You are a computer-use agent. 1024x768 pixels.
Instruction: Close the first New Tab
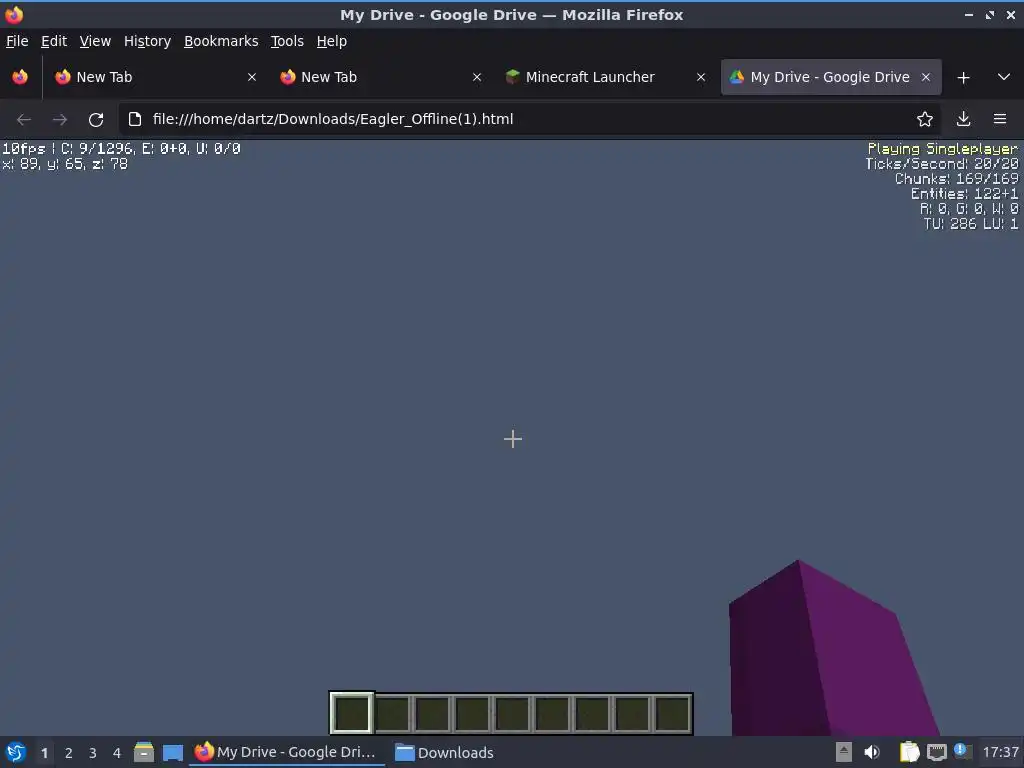pyautogui.click(x=251, y=77)
